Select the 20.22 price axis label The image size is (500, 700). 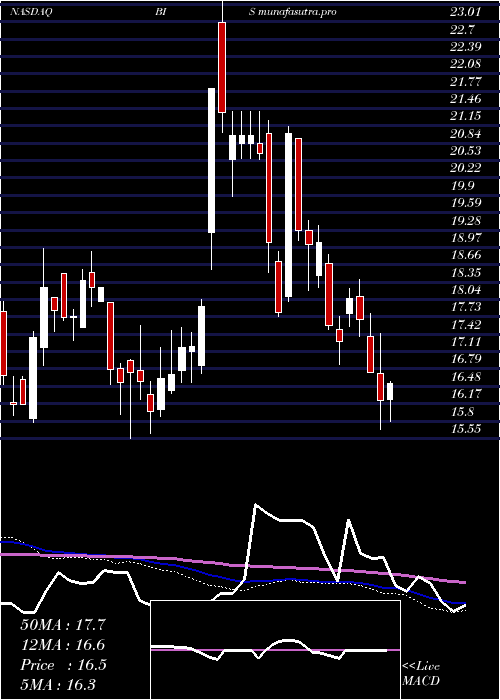pyautogui.click(x=466, y=168)
